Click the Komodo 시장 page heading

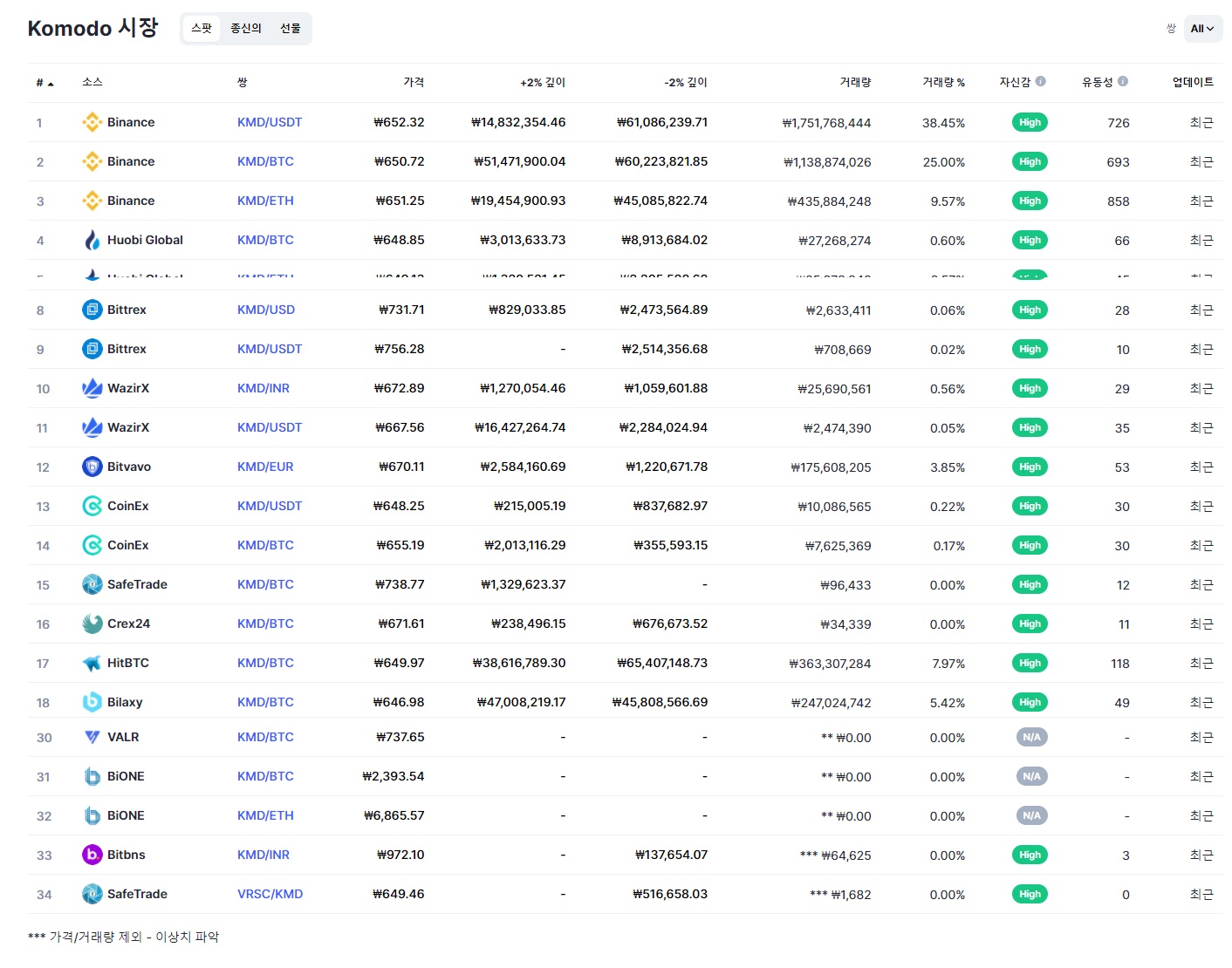pos(92,28)
